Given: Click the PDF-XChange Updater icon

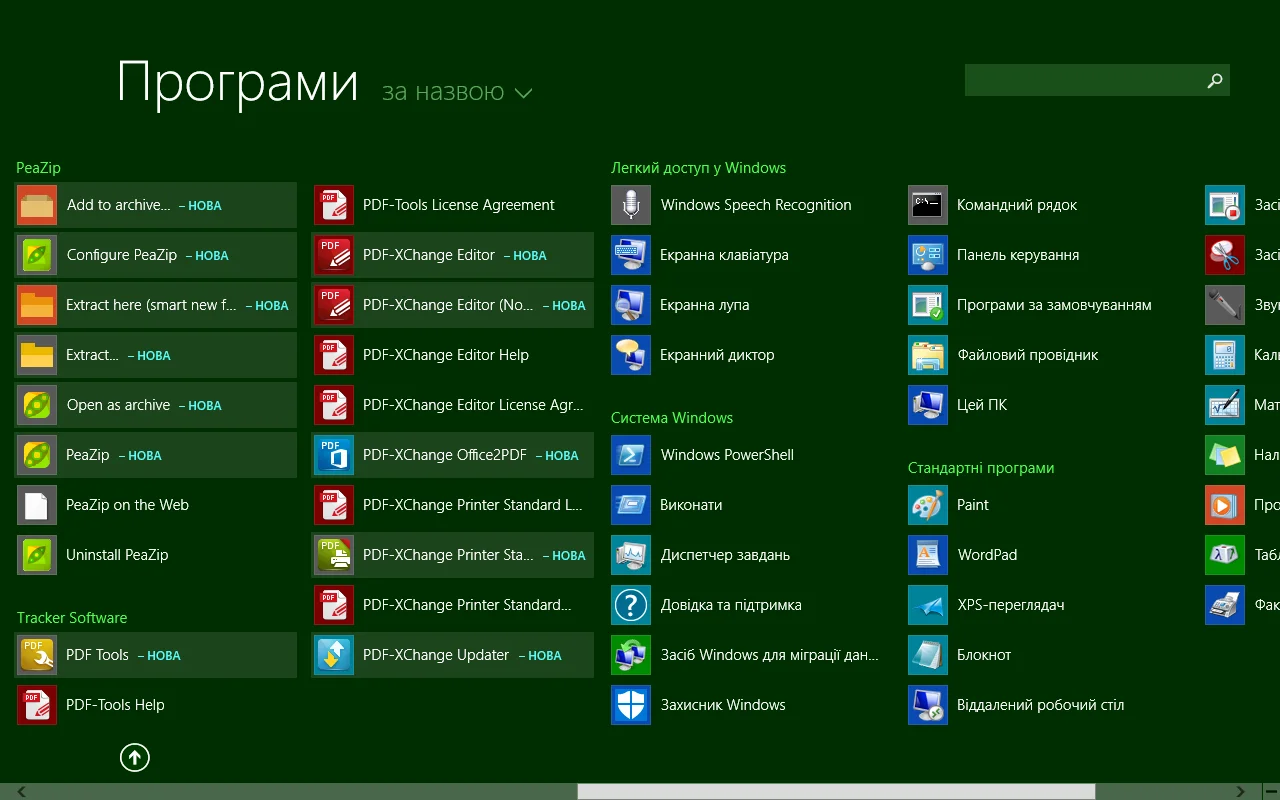Looking at the screenshot, I should coord(333,655).
